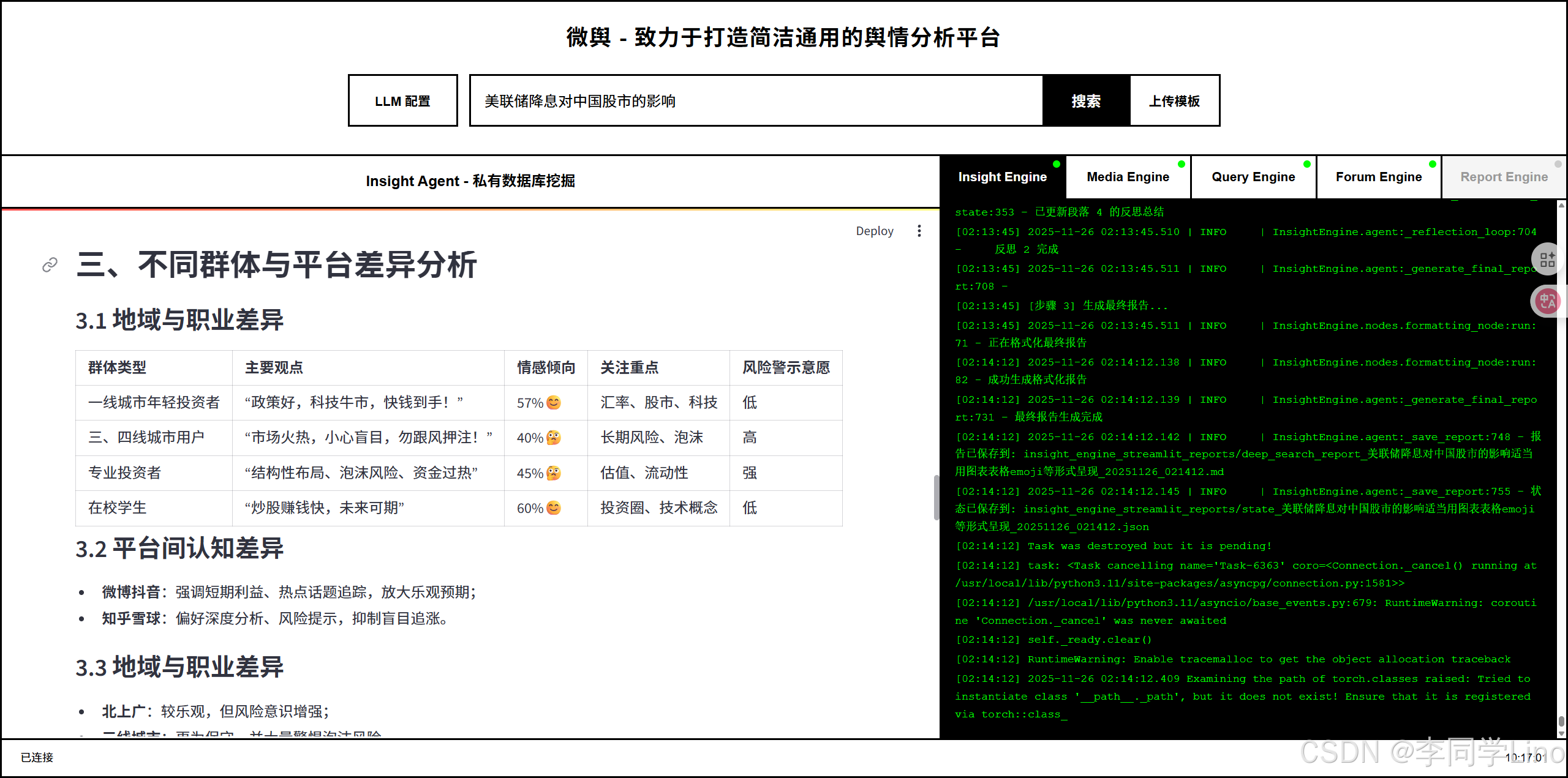Click the 已连接 connection status label

point(37,757)
